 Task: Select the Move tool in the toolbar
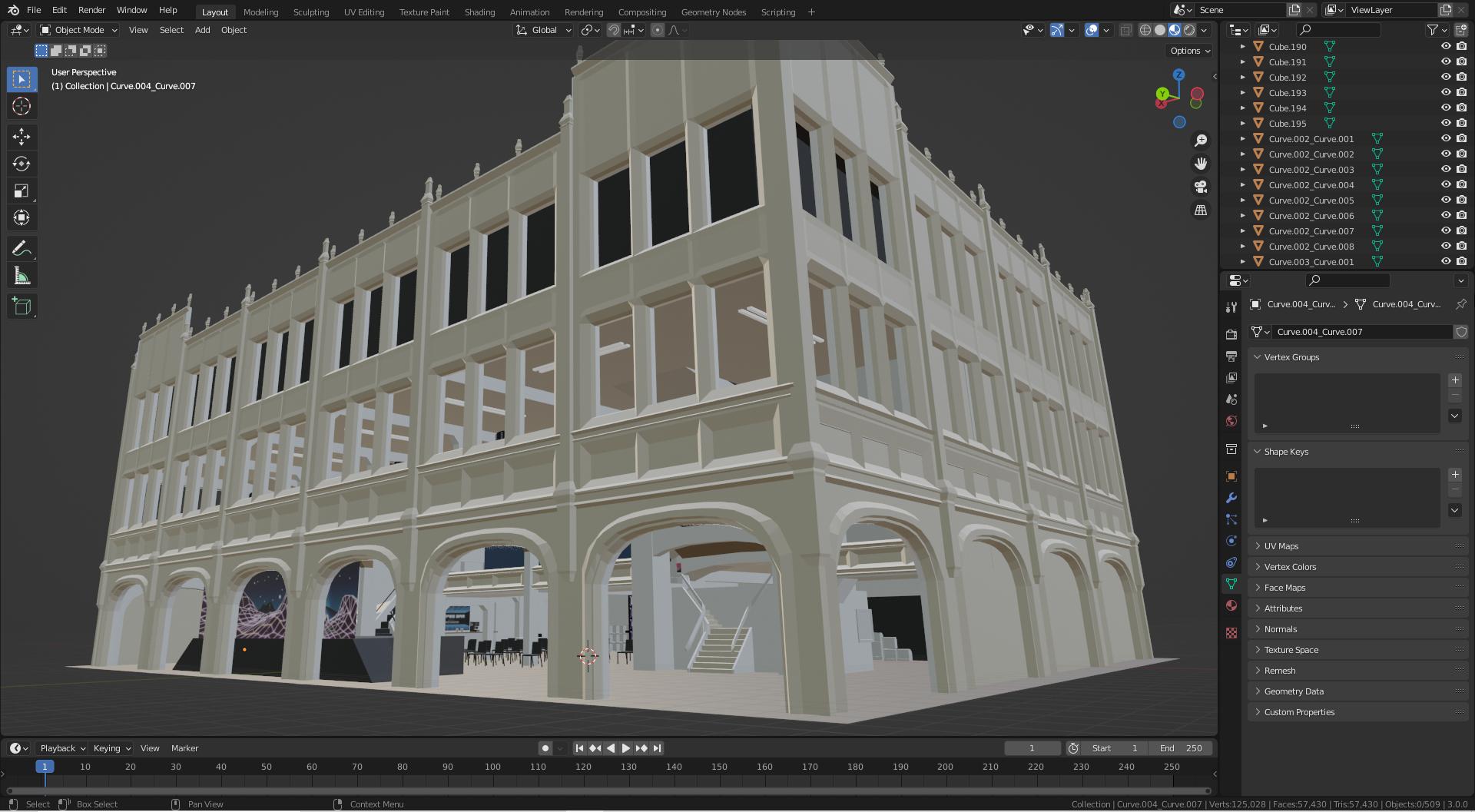point(22,137)
